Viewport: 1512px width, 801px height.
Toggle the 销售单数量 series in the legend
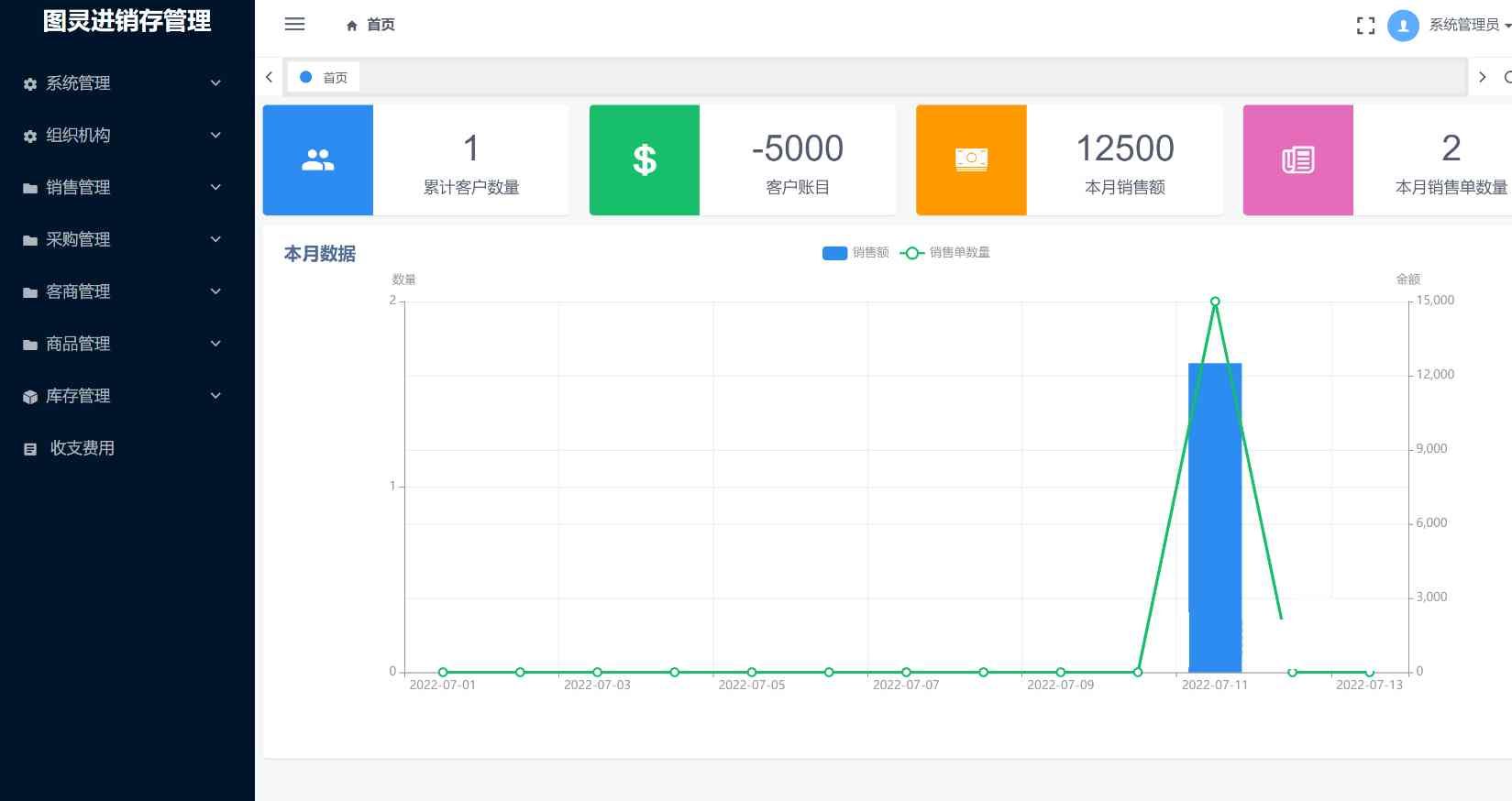point(945,253)
